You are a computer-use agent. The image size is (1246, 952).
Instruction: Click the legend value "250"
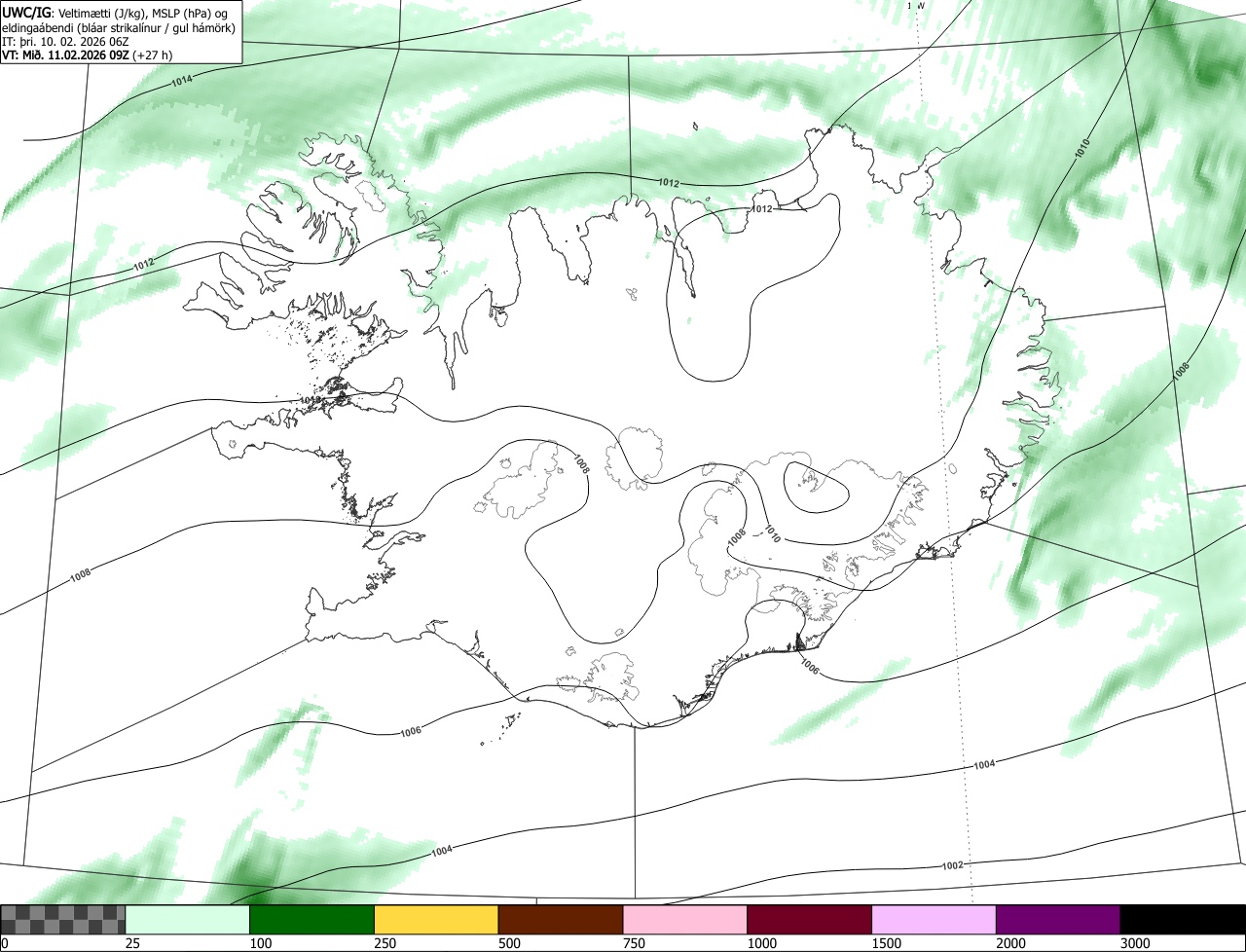pyautogui.click(x=384, y=942)
